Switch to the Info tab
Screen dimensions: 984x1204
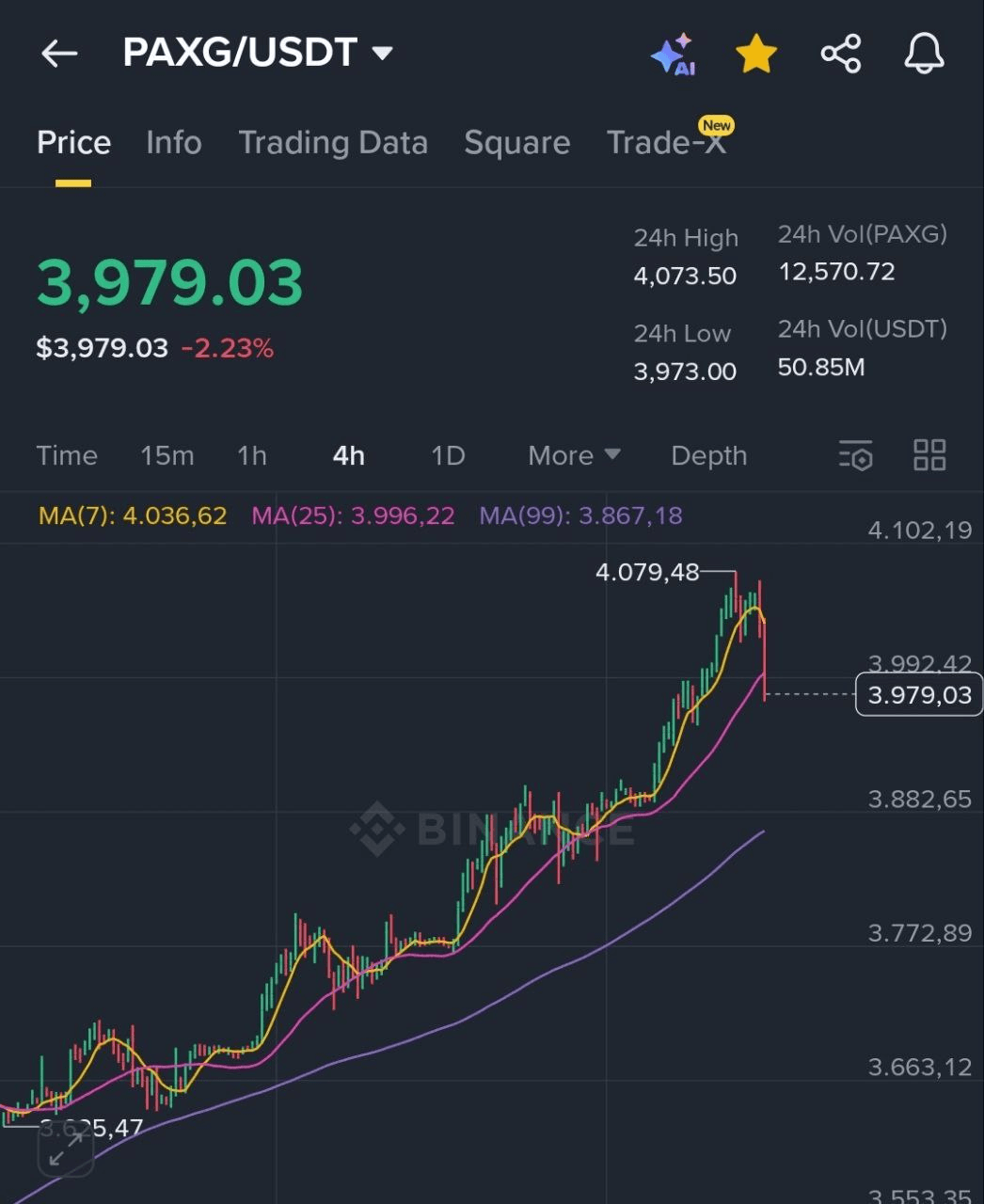(174, 143)
